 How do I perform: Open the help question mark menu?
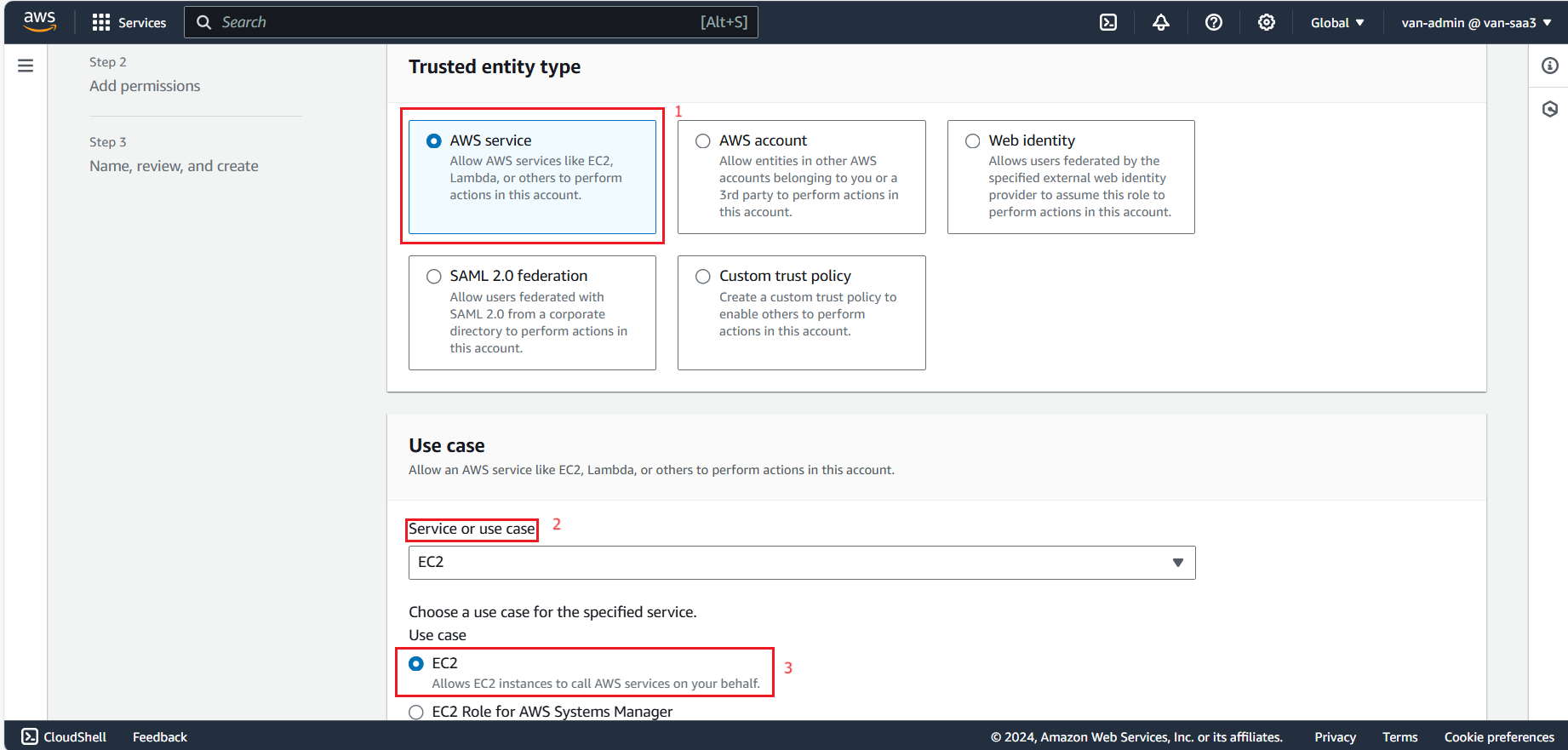tap(1214, 22)
